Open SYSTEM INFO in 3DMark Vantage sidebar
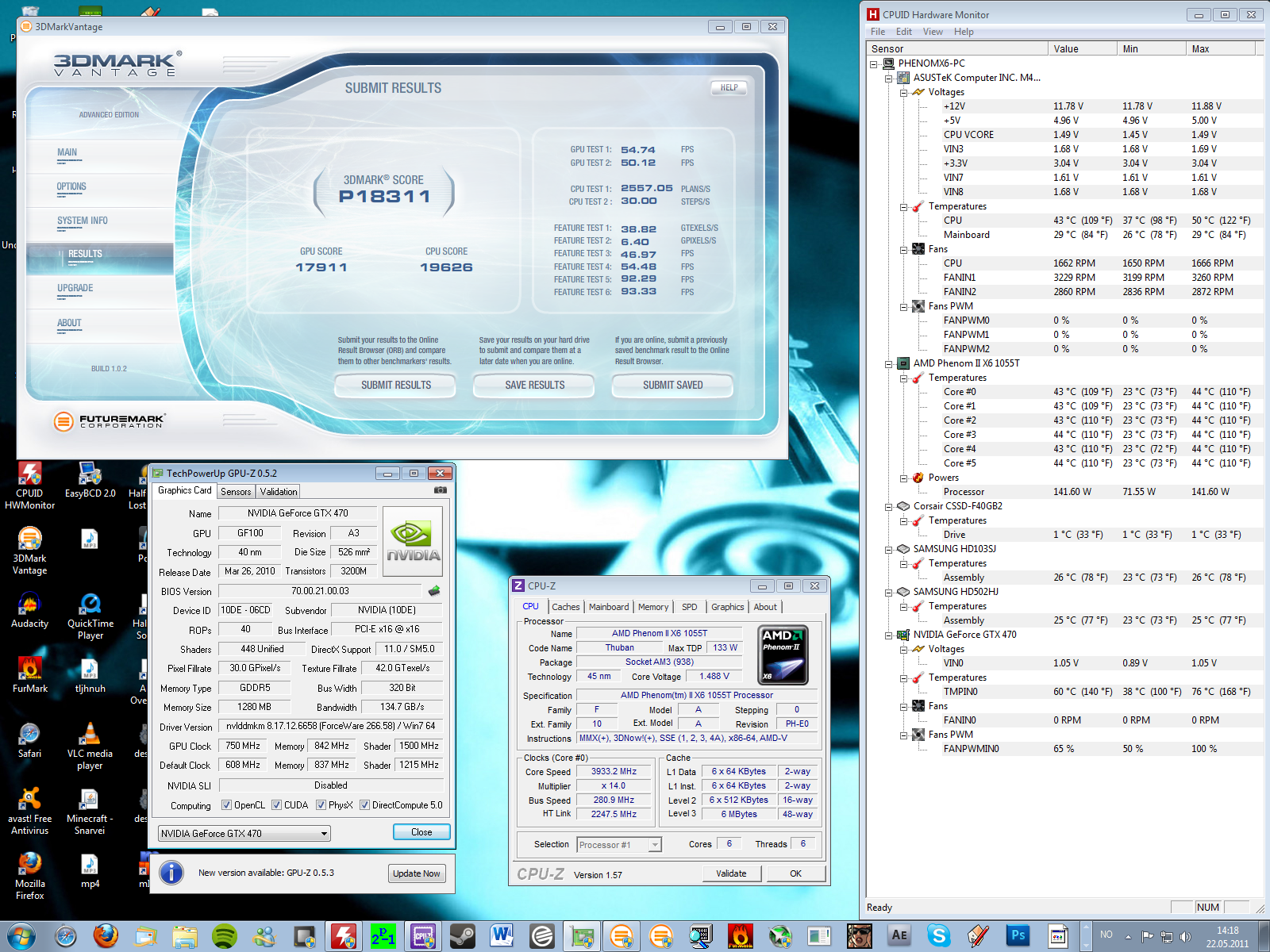The width and height of the screenshot is (1270, 952). (83, 221)
